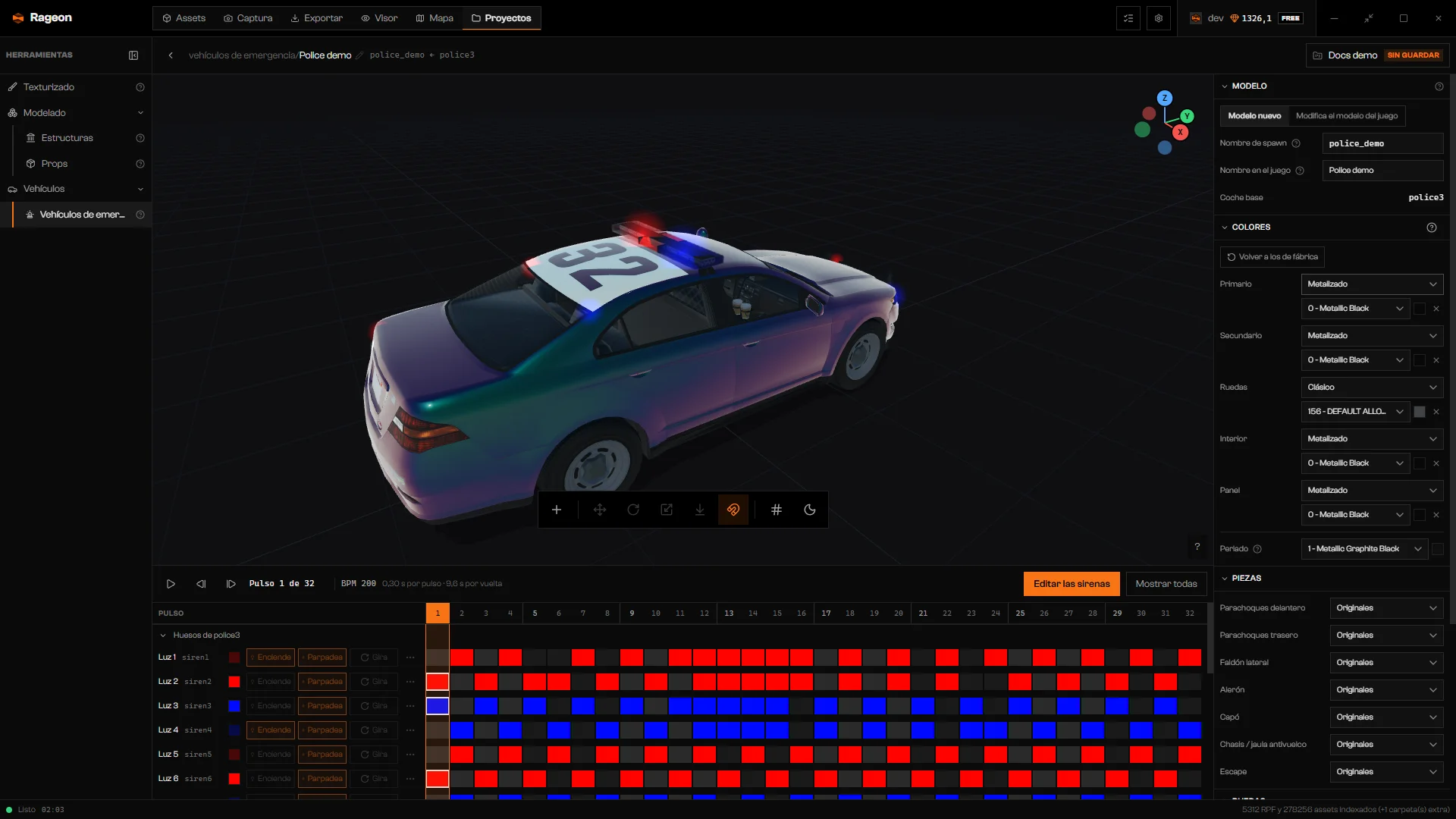Switch to the Exportar tab

(x=316, y=18)
